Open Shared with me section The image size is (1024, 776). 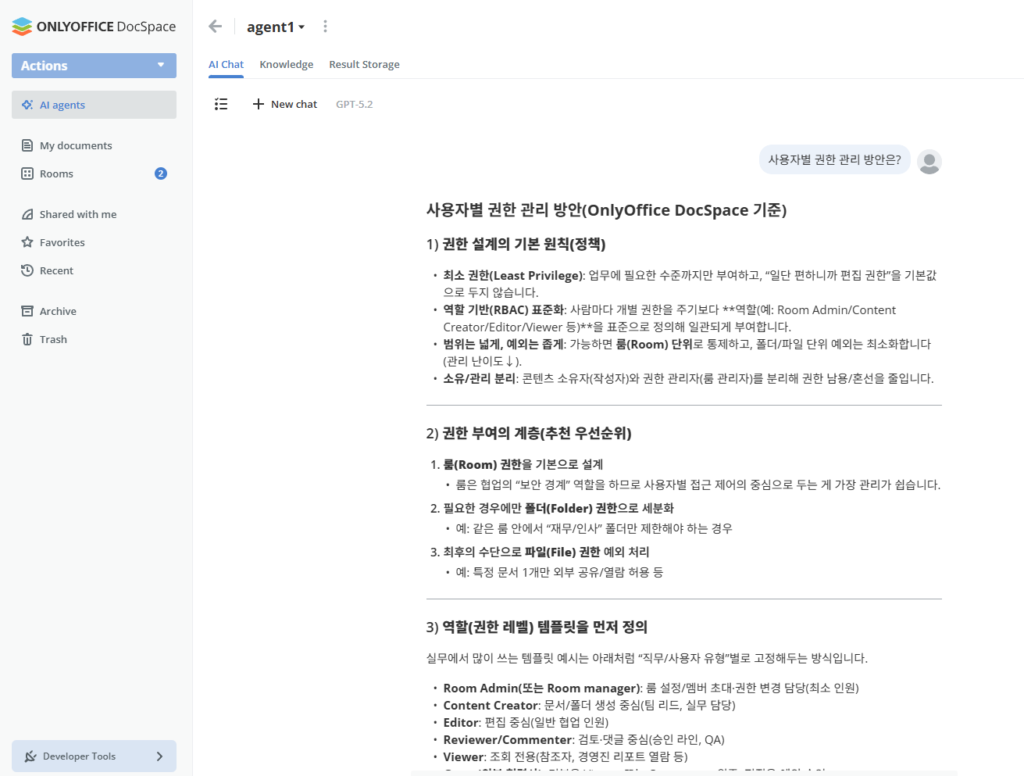pos(78,214)
